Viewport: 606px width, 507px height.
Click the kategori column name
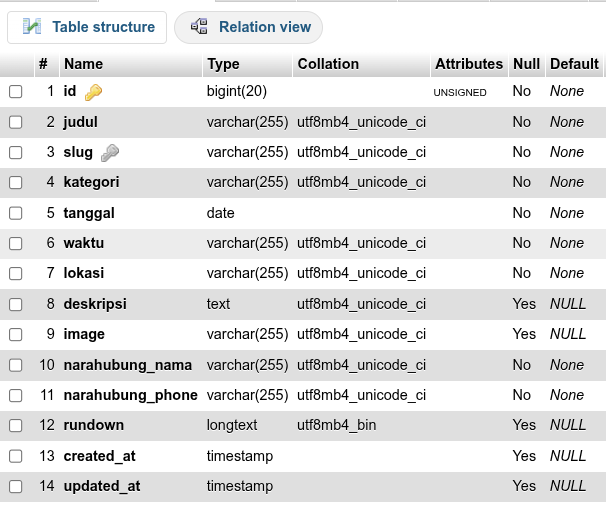click(x=91, y=182)
